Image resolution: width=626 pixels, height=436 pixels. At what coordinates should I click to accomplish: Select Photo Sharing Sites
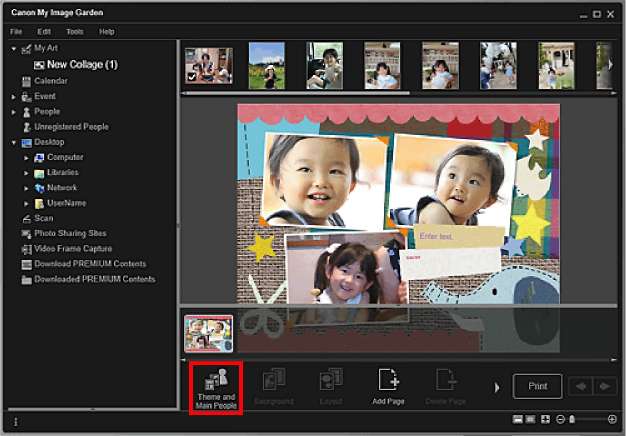click(70, 233)
